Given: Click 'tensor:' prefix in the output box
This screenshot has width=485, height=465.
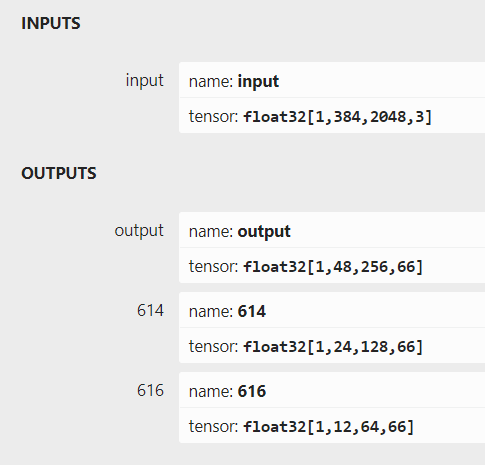Looking at the screenshot, I should 213,267.
